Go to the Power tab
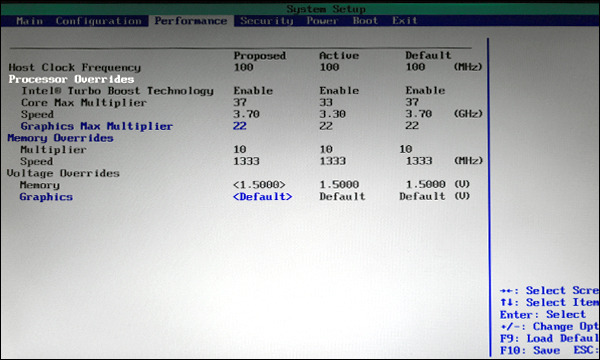Image resolution: width=600 pixels, height=360 pixels. pyautogui.click(x=322, y=21)
